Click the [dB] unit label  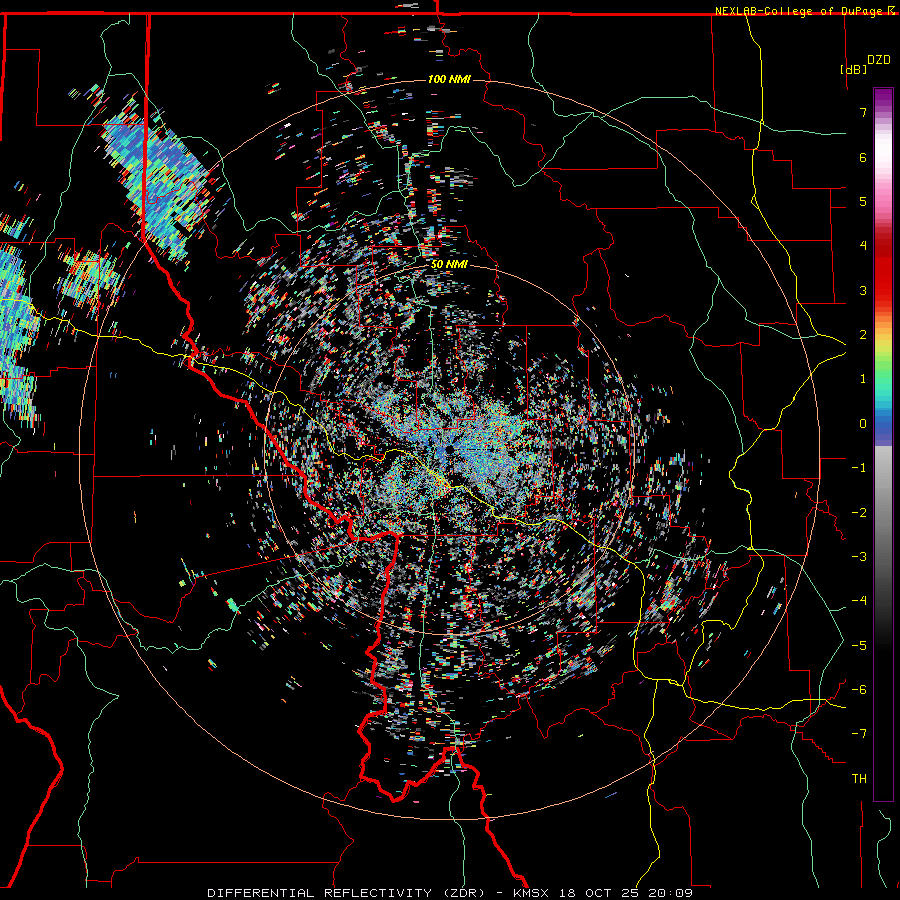click(853, 69)
